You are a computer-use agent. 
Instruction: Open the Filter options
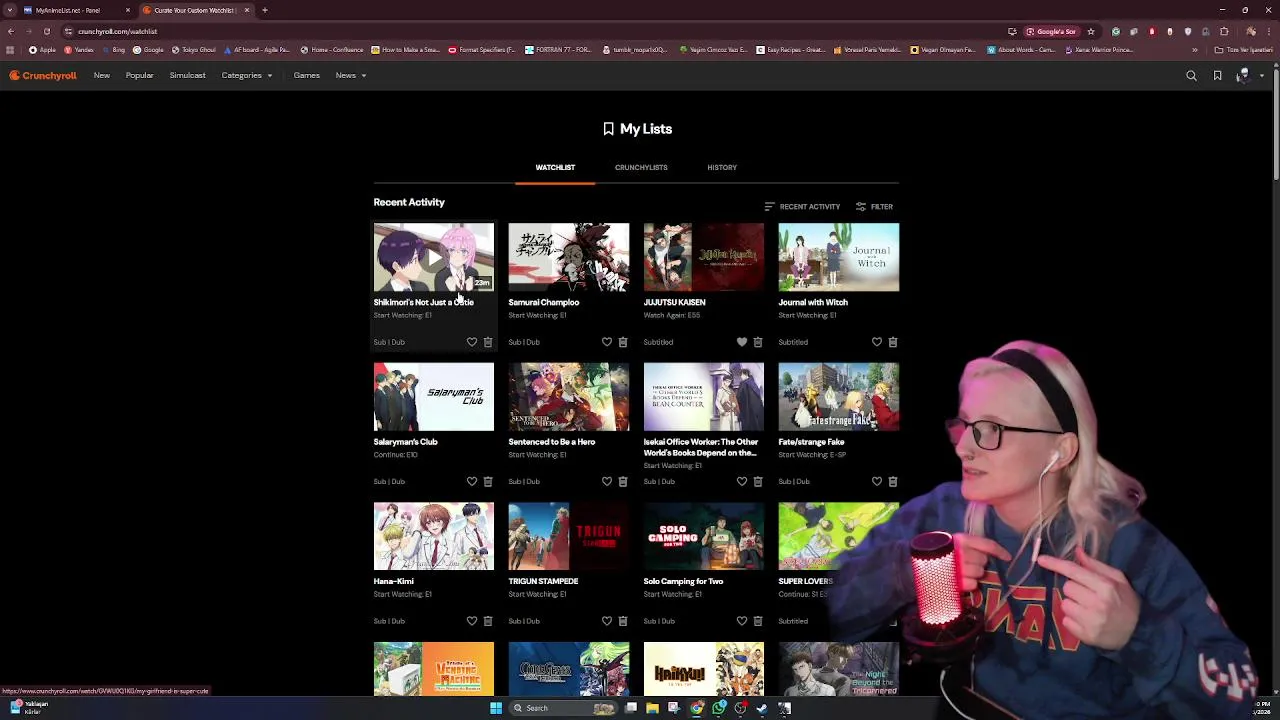pyautogui.click(x=874, y=207)
